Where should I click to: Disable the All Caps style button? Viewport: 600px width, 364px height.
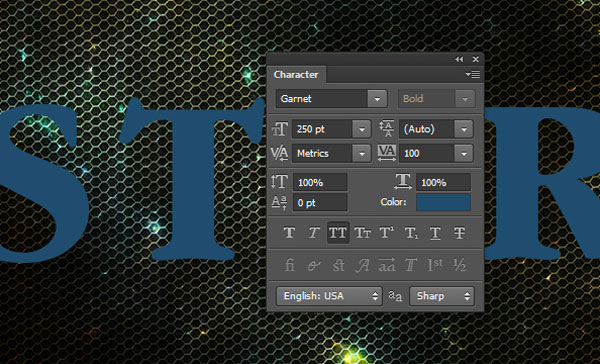338,232
